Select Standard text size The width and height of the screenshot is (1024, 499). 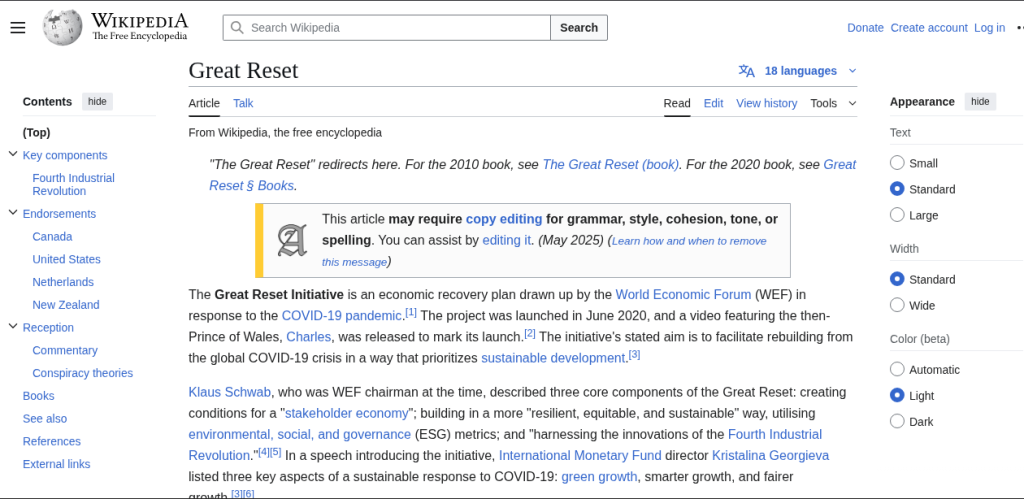pos(897,189)
